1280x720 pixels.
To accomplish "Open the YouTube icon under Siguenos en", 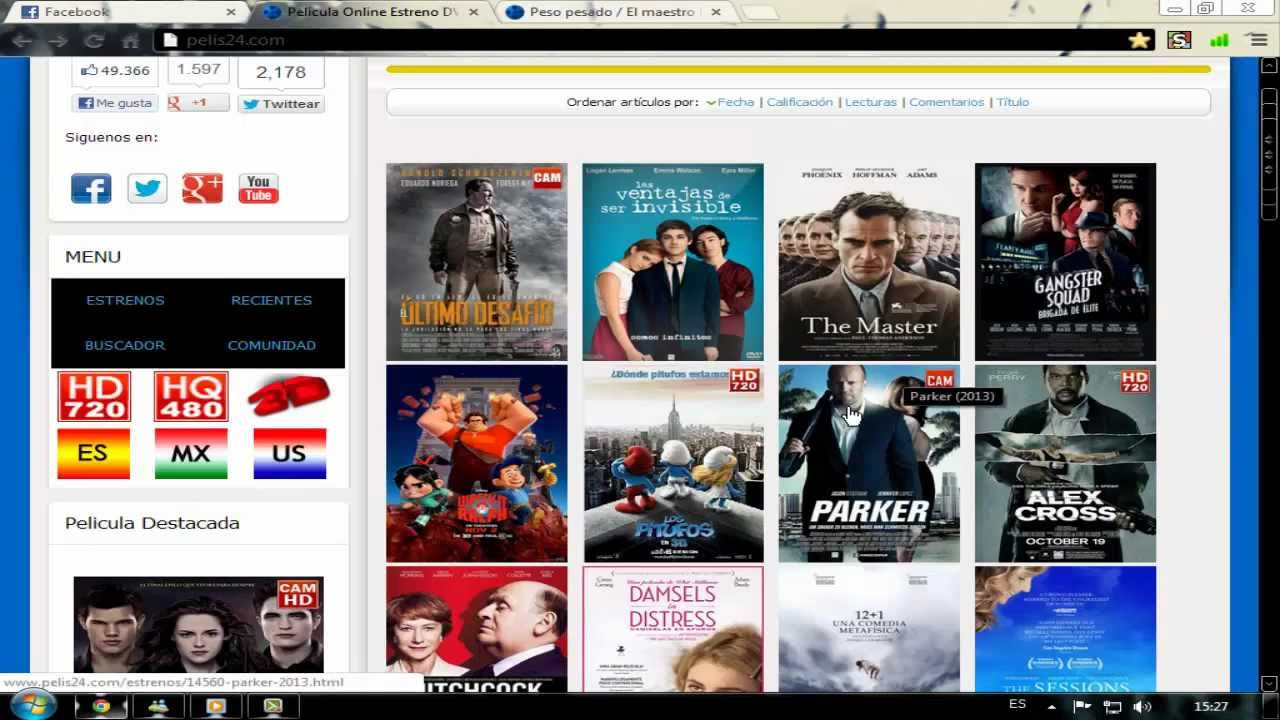I will pyautogui.click(x=258, y=188).
